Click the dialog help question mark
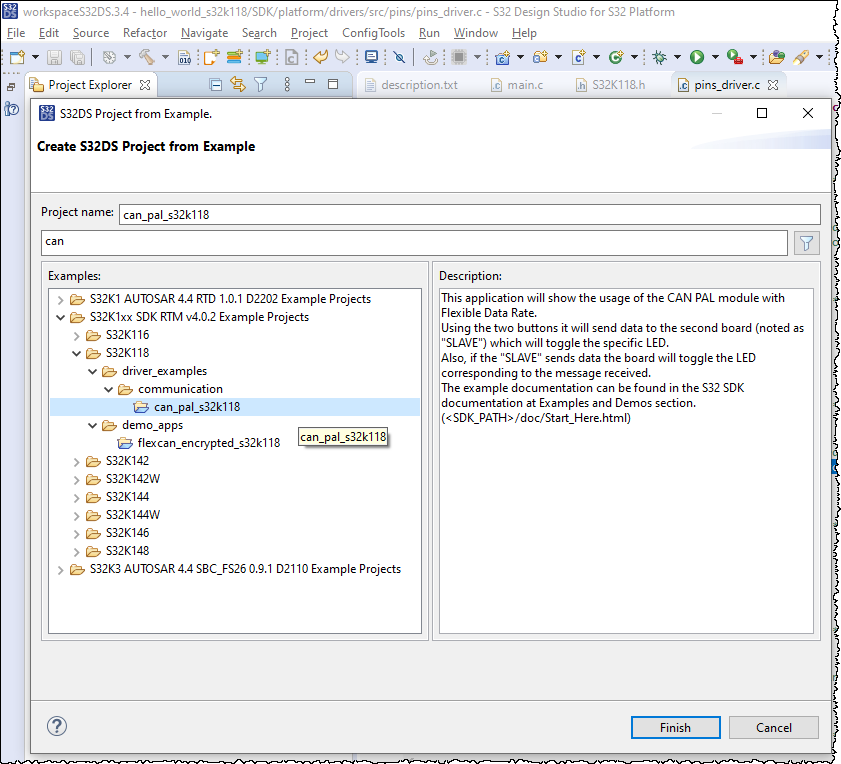This screenshot has height=764, width=841. pyautogui.click(x=57, y=726)
